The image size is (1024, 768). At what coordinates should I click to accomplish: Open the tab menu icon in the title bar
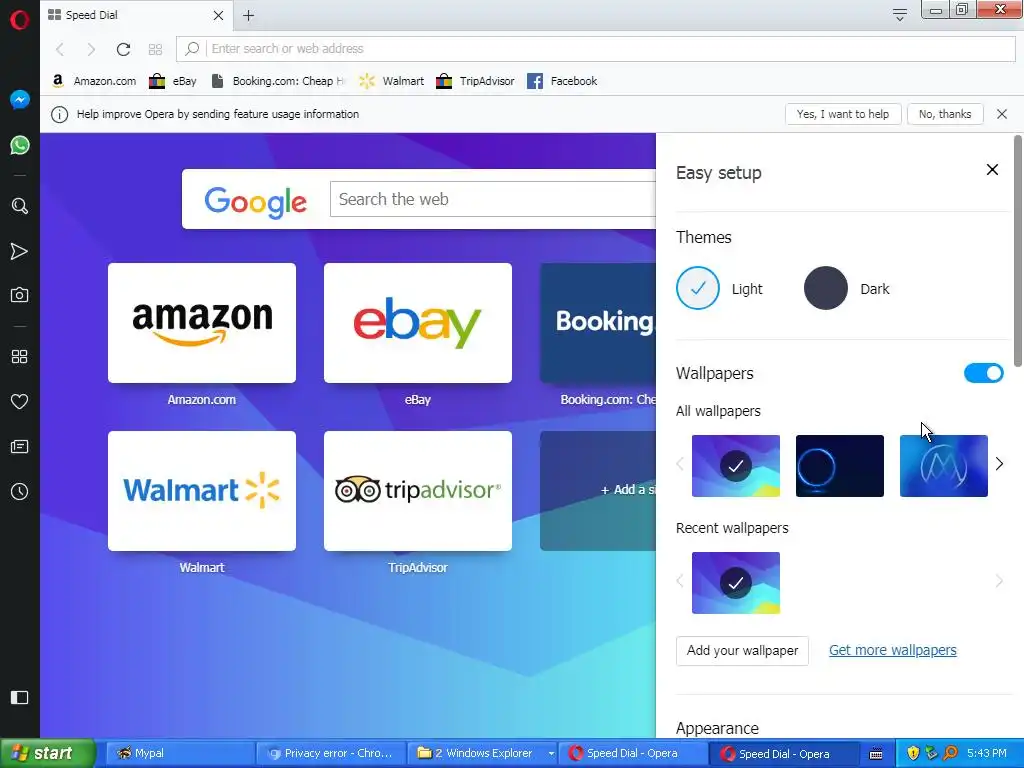tap(900, 14)
